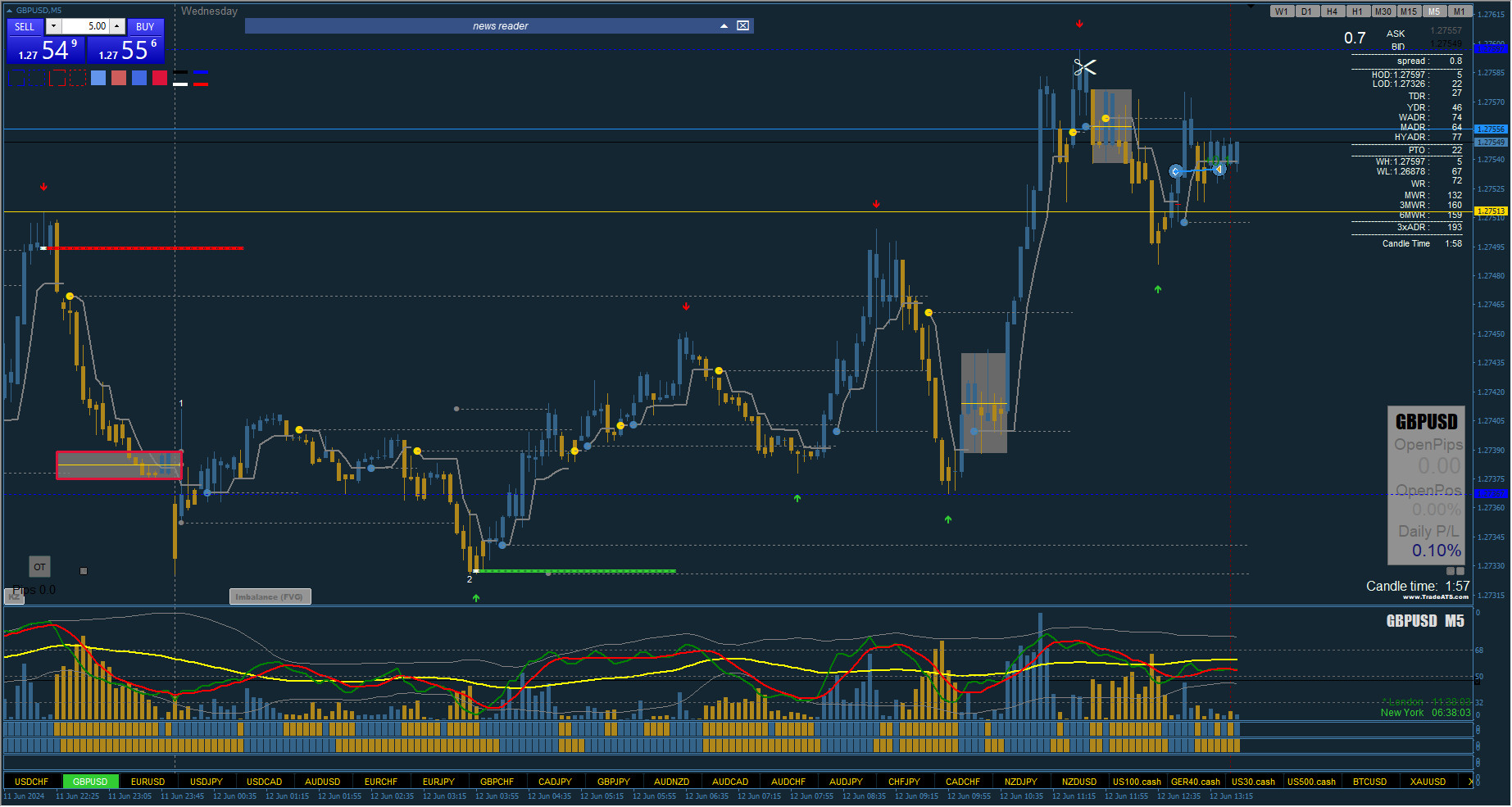Viewport: 1512px width, 807px height.
Task: Toggle the KZ button
Action: (14, 596)
